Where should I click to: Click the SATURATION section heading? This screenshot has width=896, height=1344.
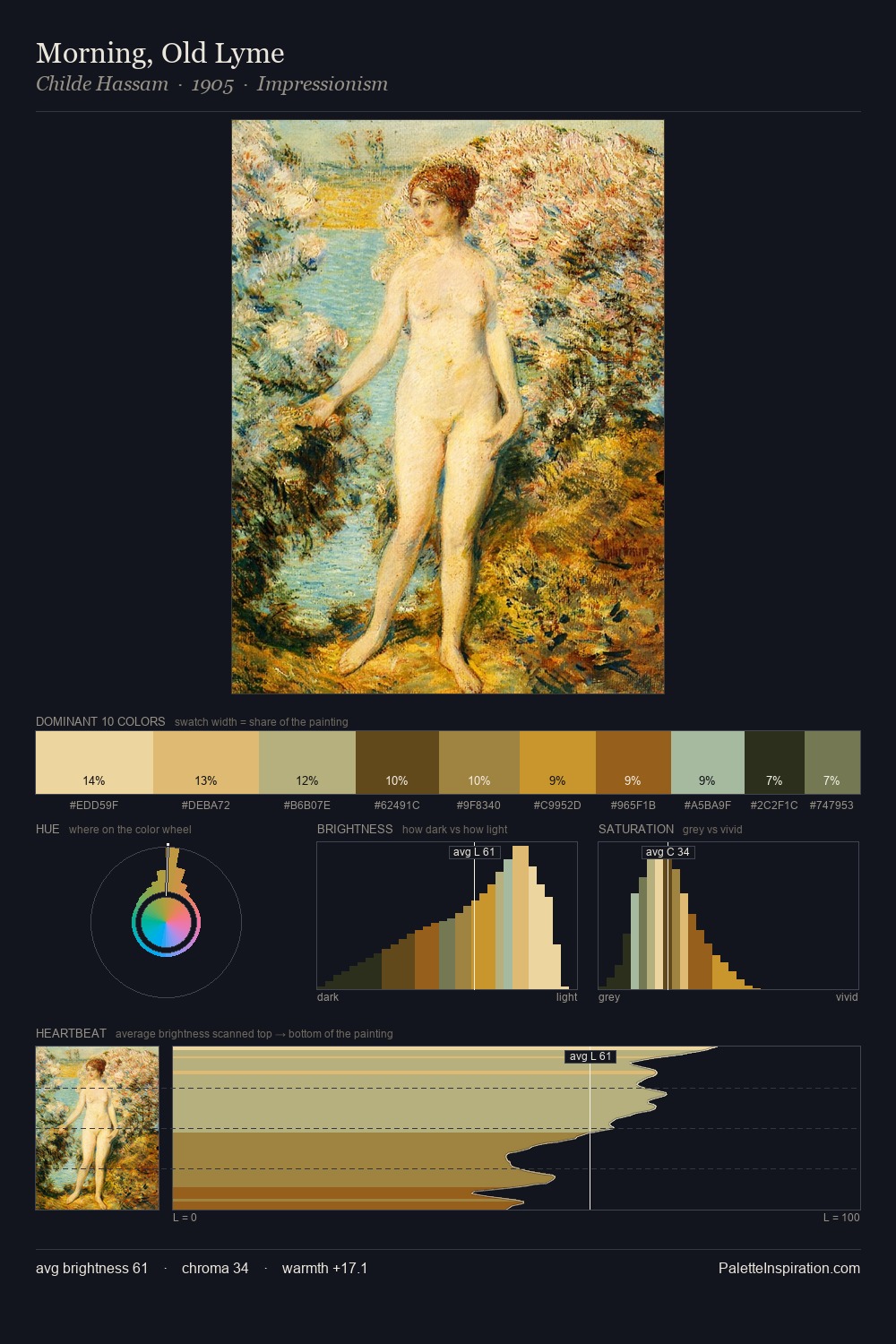tap(636, 829)
